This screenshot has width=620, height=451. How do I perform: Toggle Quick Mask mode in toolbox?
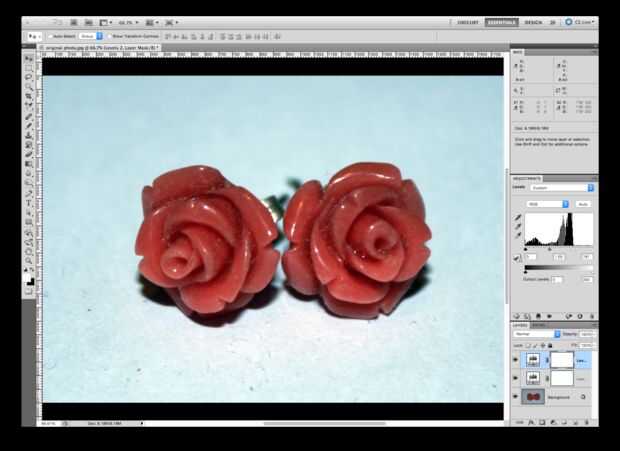(x=29, y=292)
